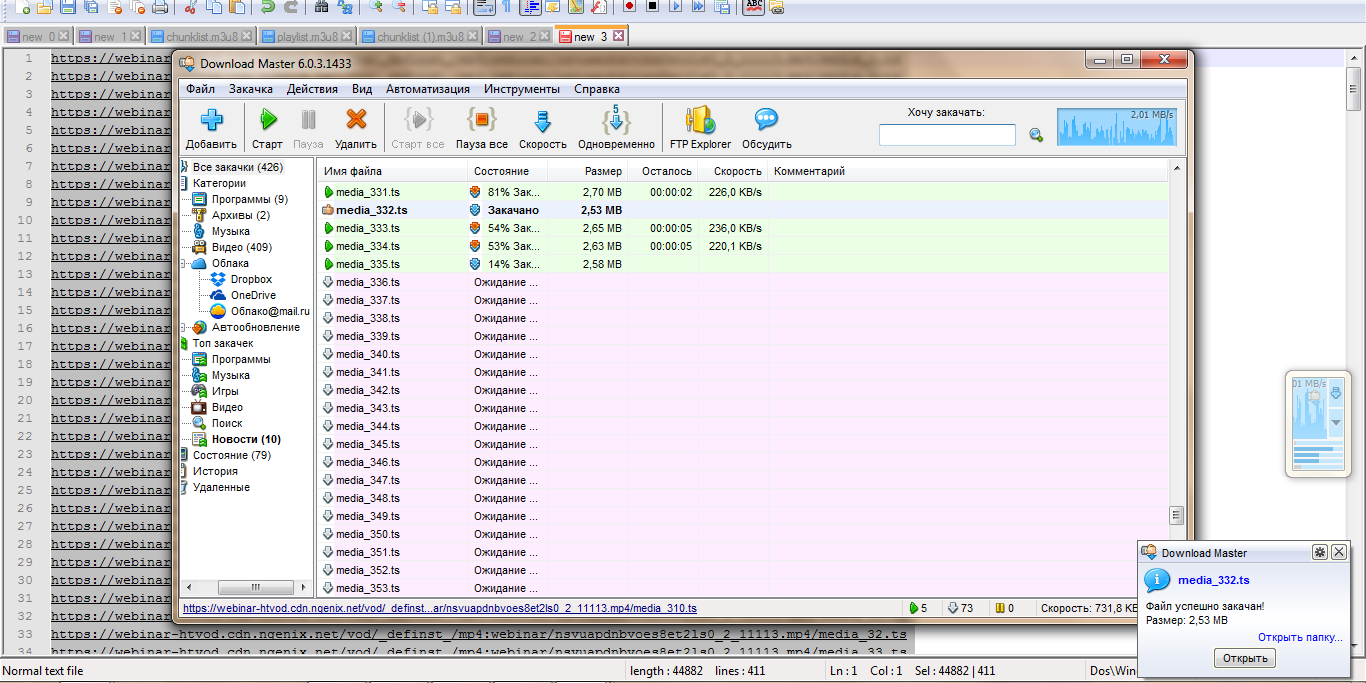Click the Обсудить chat bubble icon
The height and width of the screenshot is (683, 1366).
(x=767, y=120)
